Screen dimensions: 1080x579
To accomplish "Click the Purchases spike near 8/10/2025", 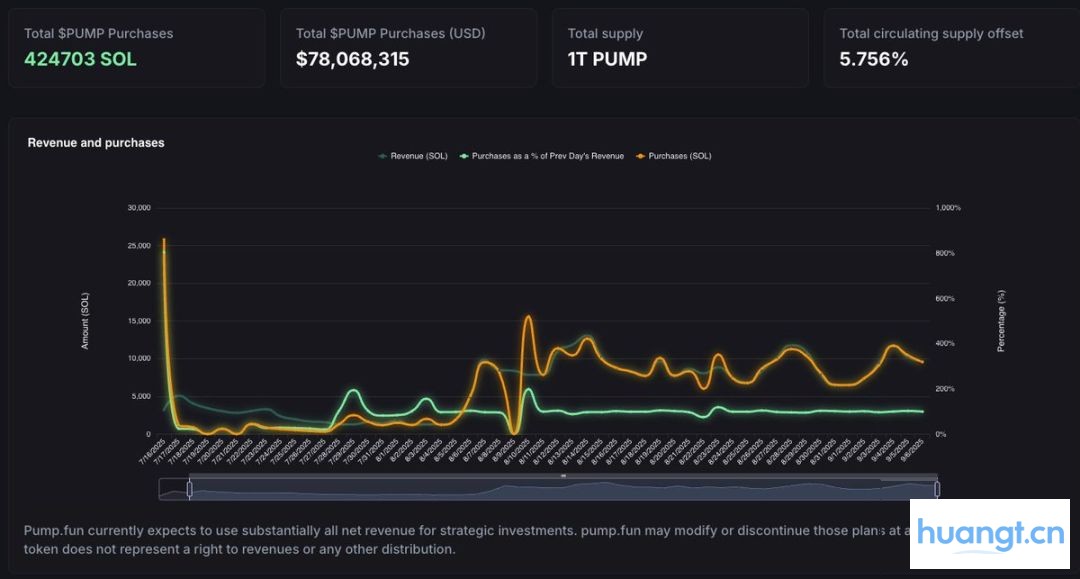I will [x=527, y=317].
